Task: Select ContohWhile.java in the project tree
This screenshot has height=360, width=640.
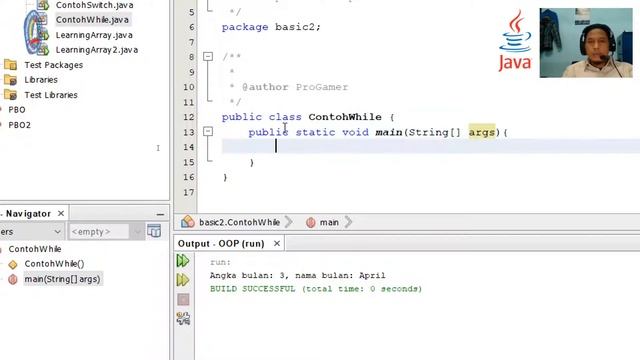Action: (x=92, y=20)
